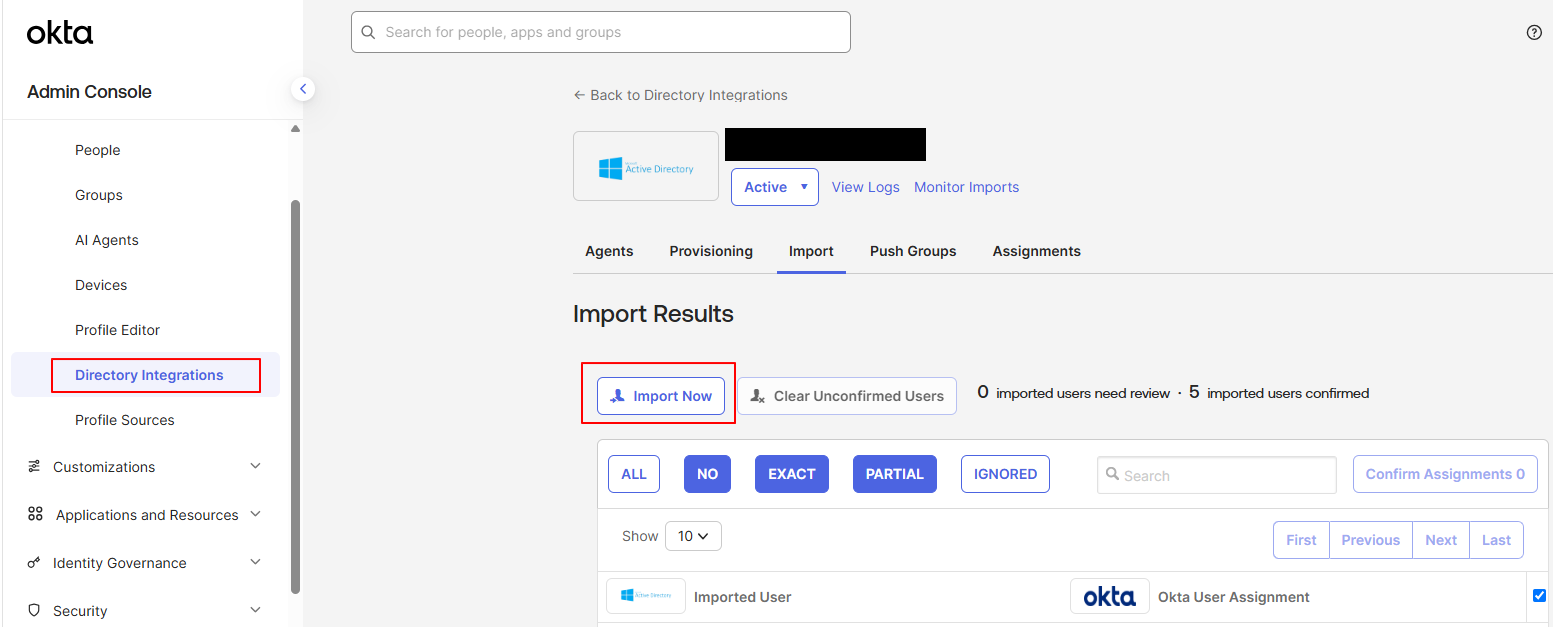This screenshot has height=627, width=1553.
Task: Switch to the Provisioning tab
Action: coord(711,251)
